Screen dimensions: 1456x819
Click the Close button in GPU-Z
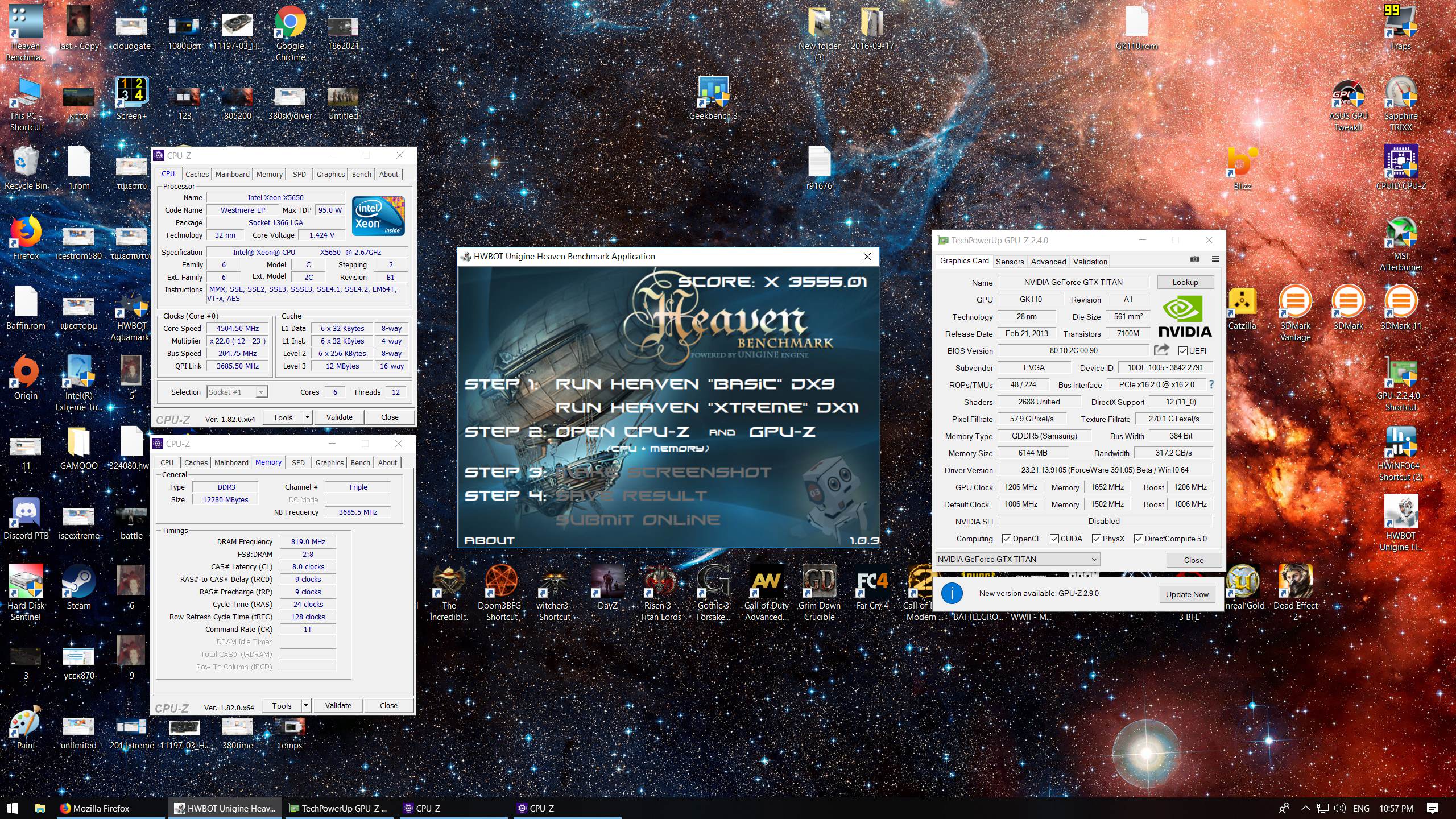[1194, 560]
